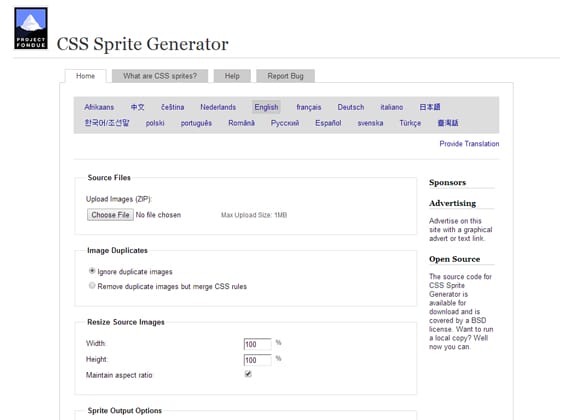This screenshot has height=420, width=580.
Task: Switch language to čeština
Action: (x=172, y=107)
